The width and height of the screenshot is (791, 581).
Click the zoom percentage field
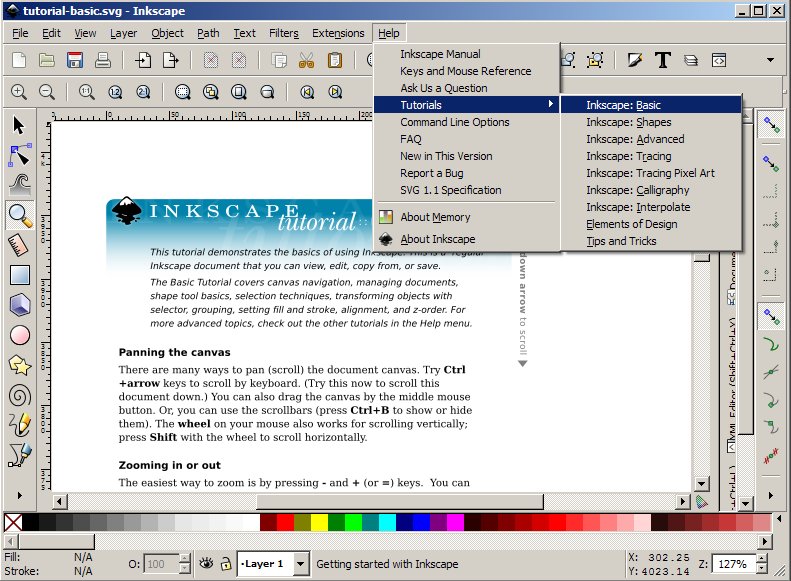(734, 564)
